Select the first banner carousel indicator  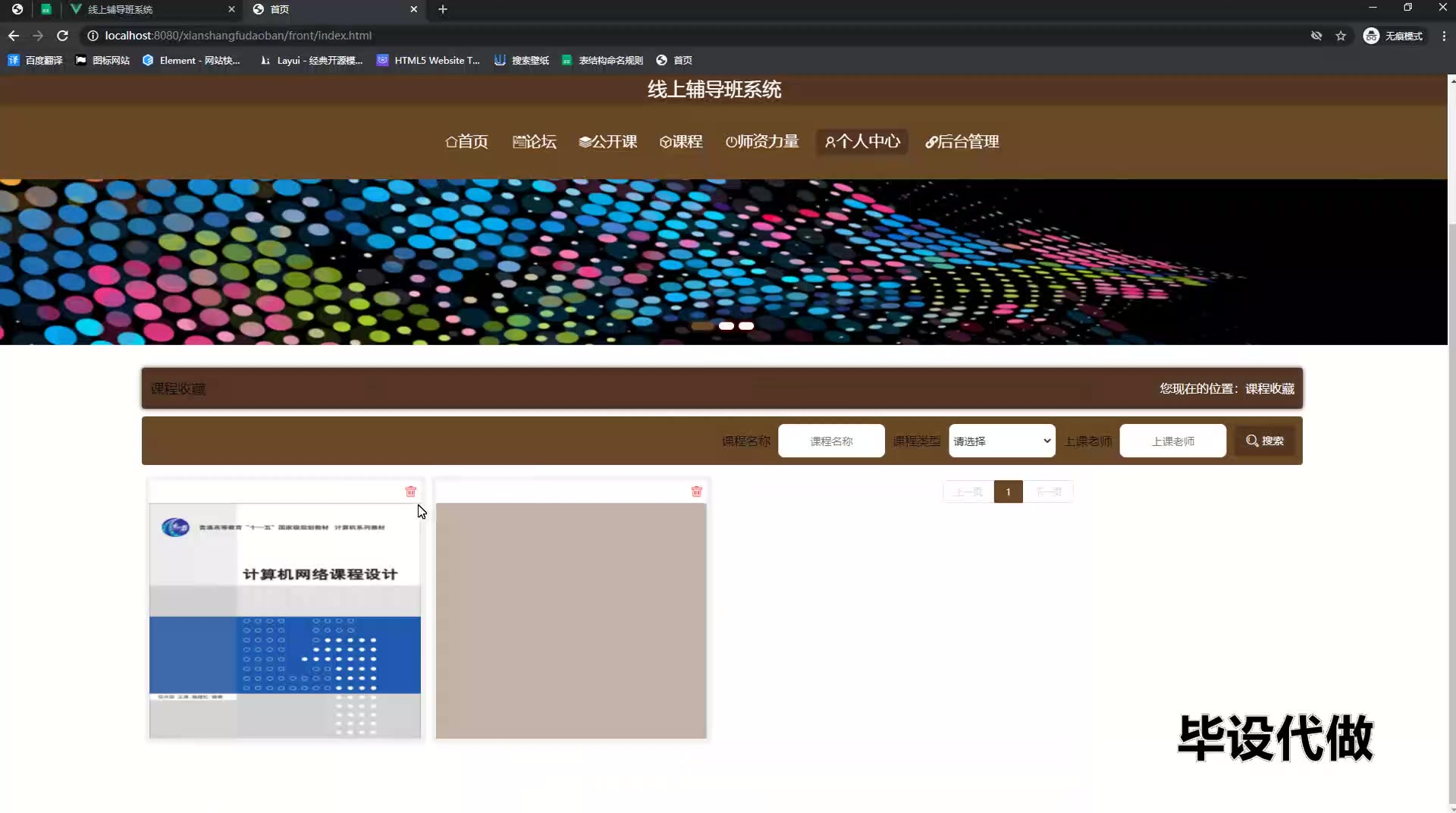click(703, 326)
